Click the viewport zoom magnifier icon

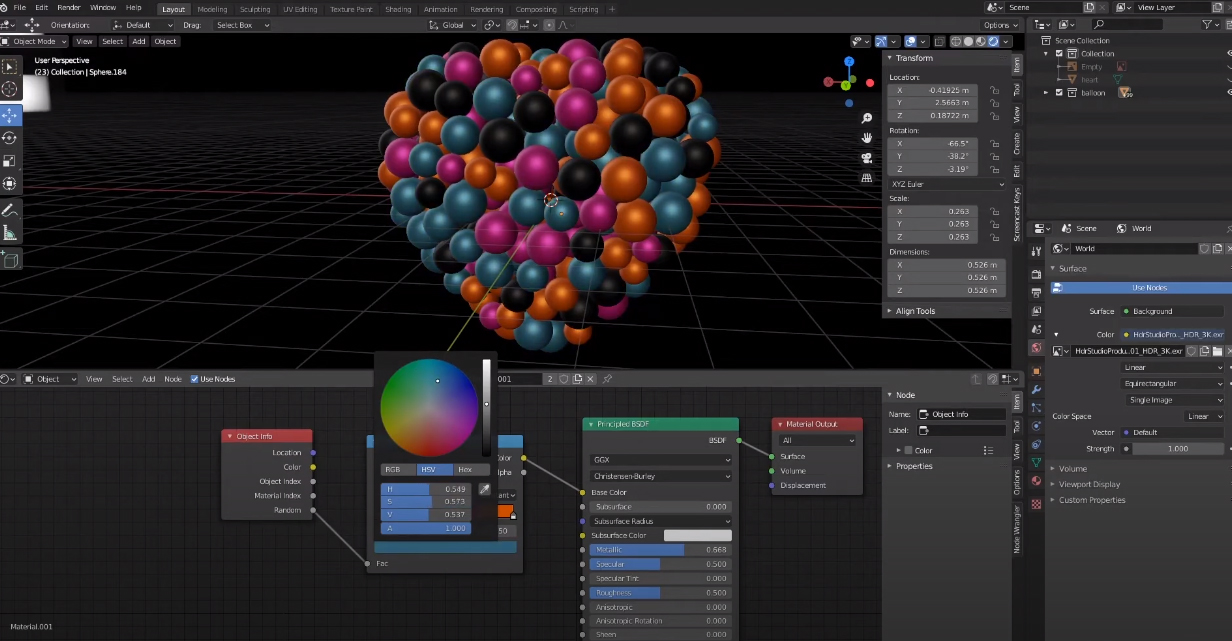click(867, 118)
